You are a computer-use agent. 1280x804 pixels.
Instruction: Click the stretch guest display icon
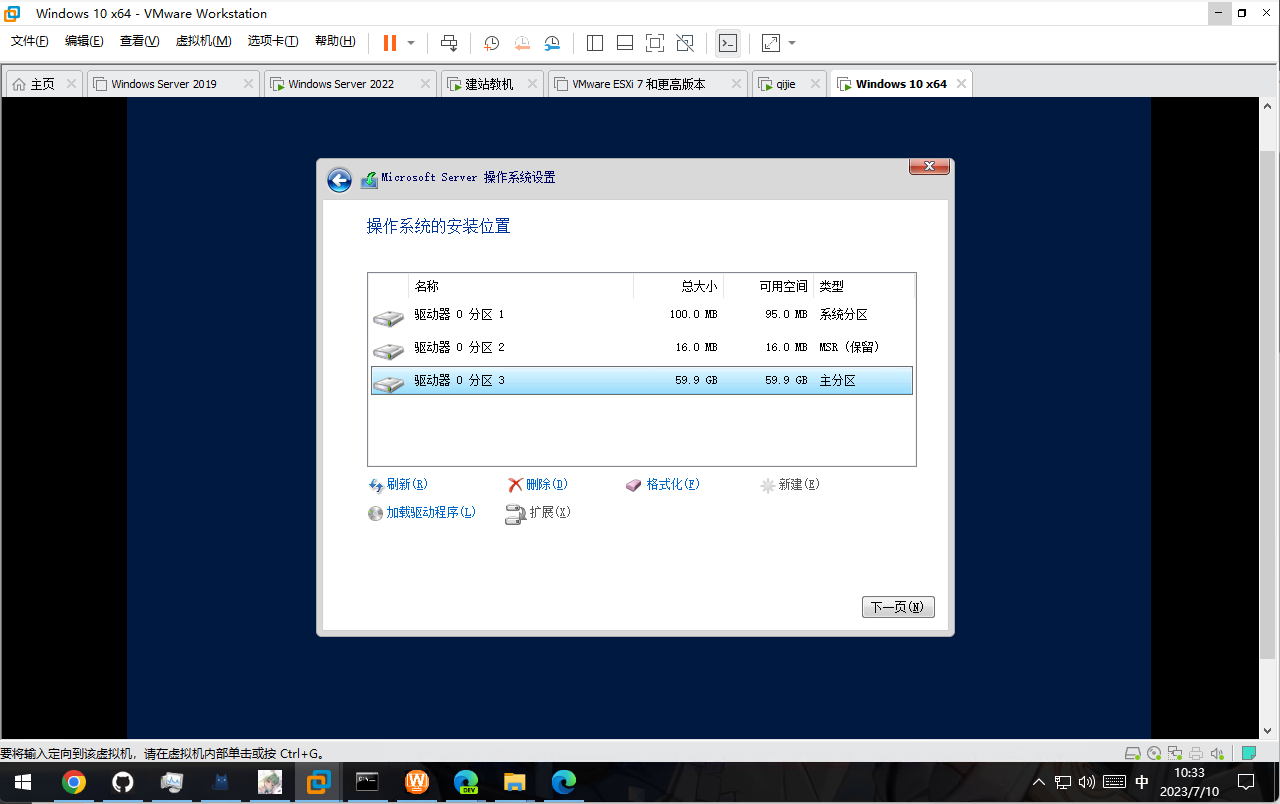point(771,43)
